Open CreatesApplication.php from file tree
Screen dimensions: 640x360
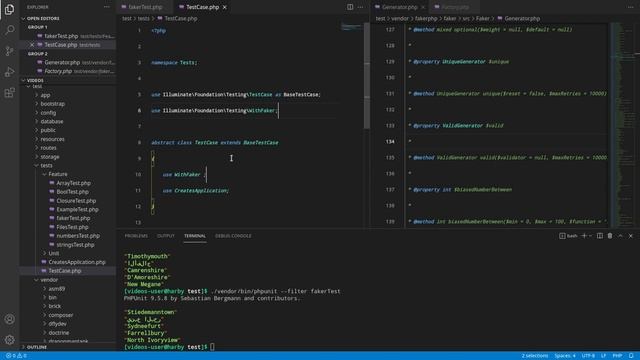click(77, 262)
